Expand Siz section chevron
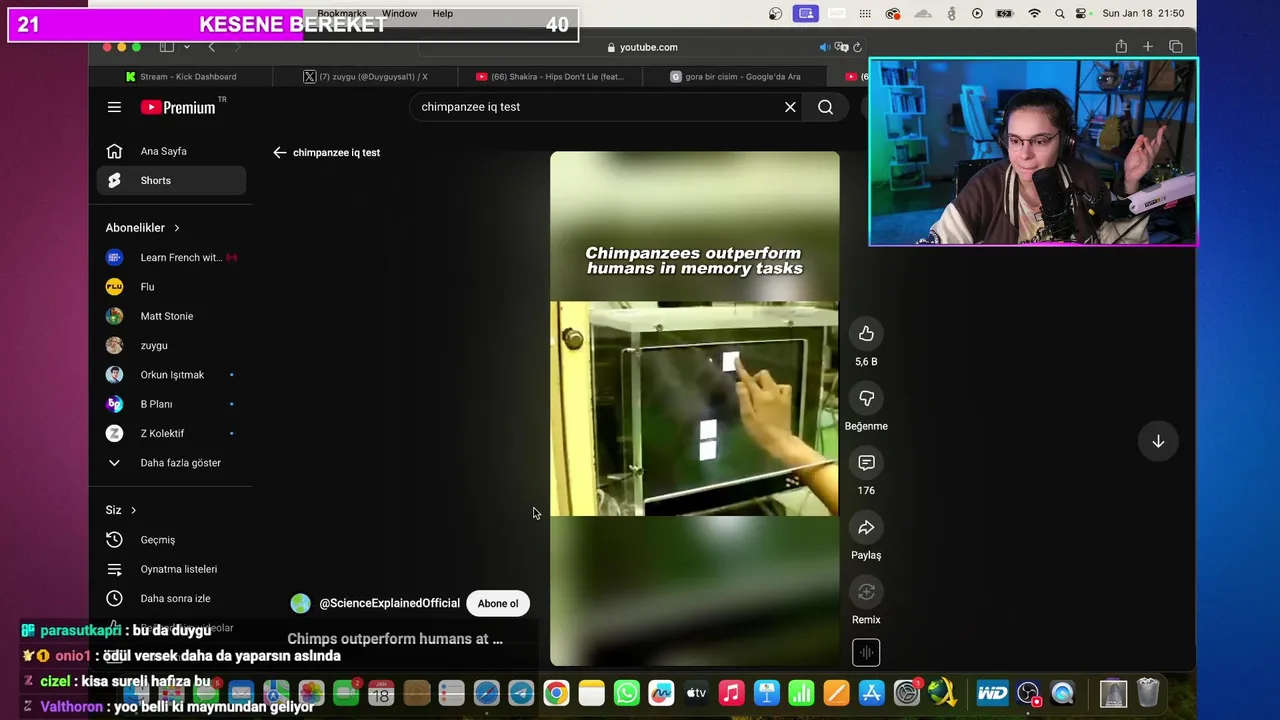 (x=133, y=510)
